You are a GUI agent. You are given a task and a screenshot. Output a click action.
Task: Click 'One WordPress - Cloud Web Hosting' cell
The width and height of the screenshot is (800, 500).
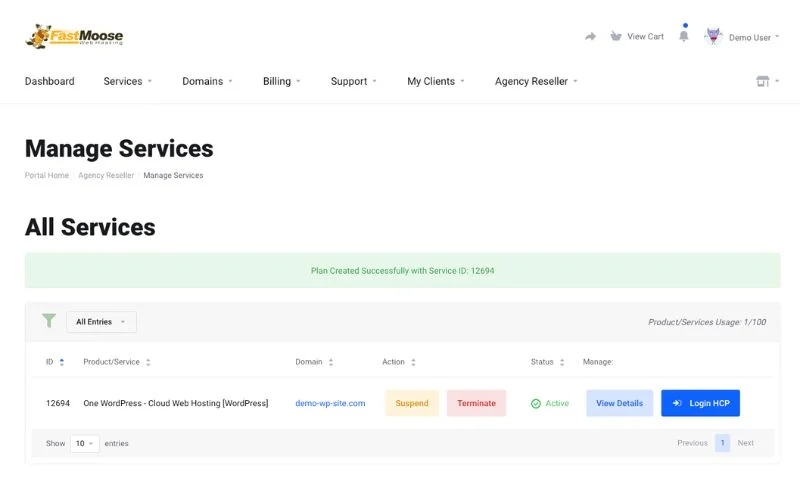coord(176,403)
